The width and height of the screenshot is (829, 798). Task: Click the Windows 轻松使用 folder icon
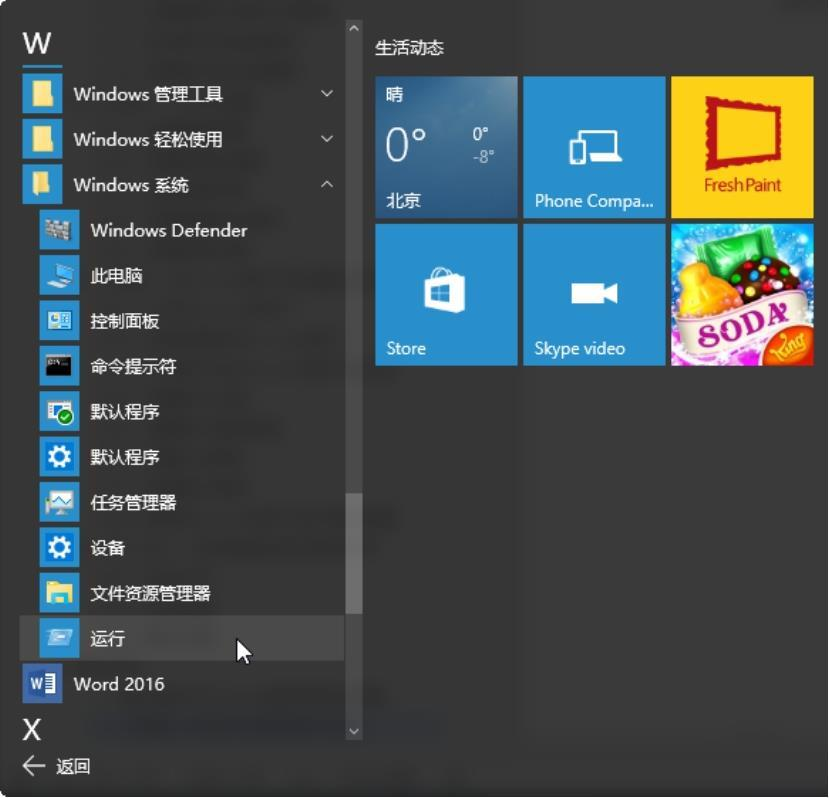[x=42, y=139]
